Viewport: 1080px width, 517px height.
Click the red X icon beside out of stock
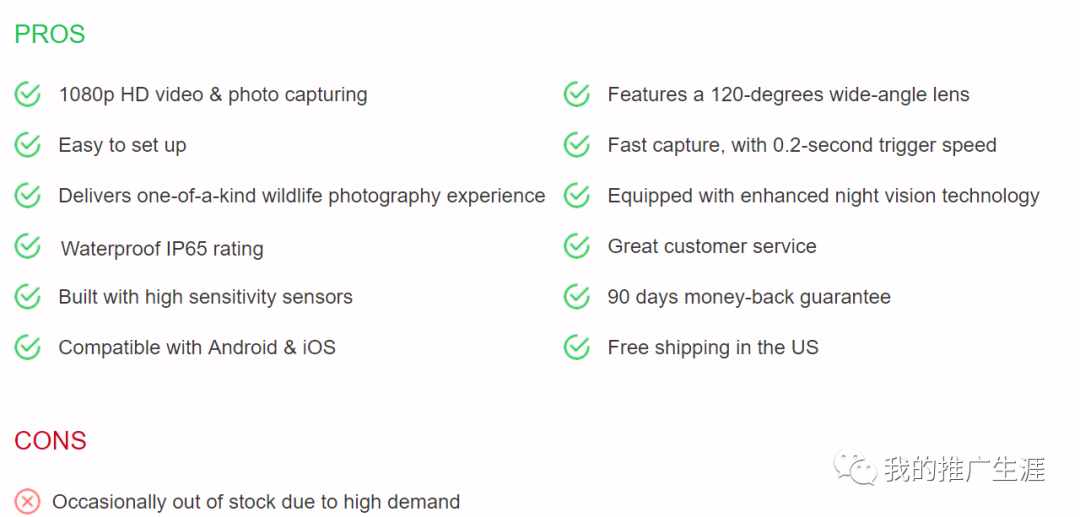(x=28, y=501)
